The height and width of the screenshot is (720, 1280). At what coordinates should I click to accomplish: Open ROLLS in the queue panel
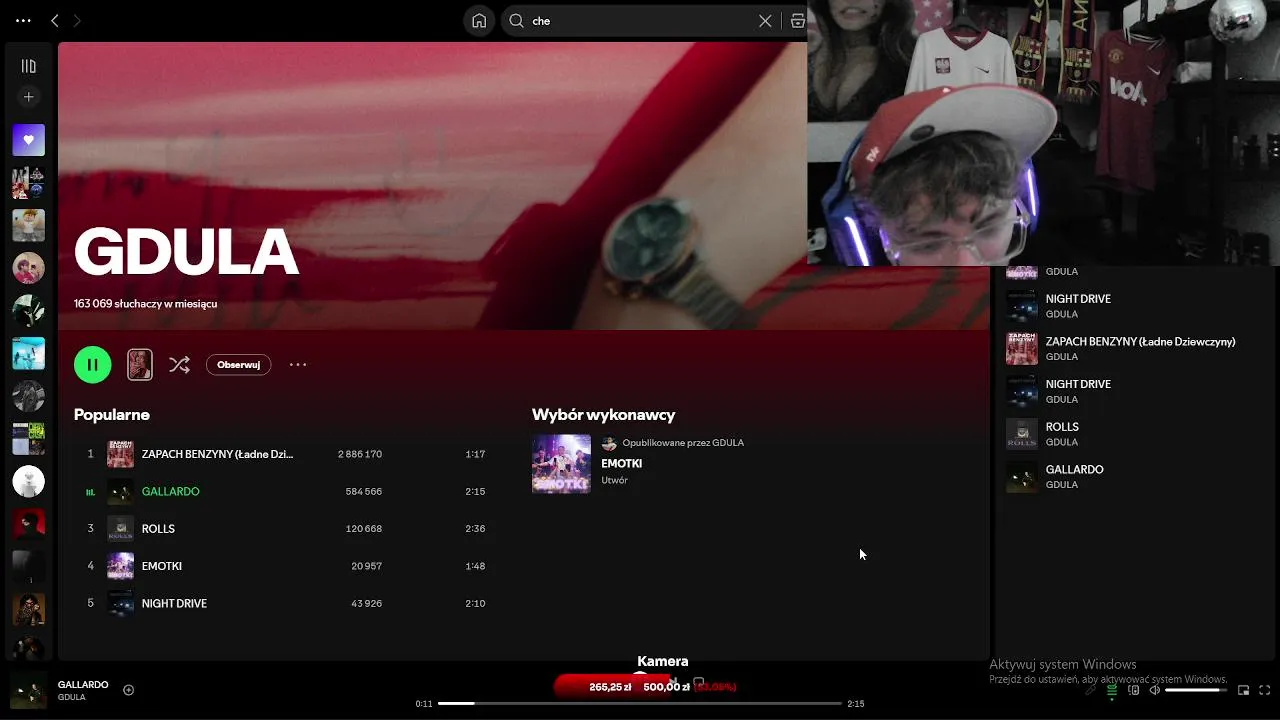click(1062, 427)
